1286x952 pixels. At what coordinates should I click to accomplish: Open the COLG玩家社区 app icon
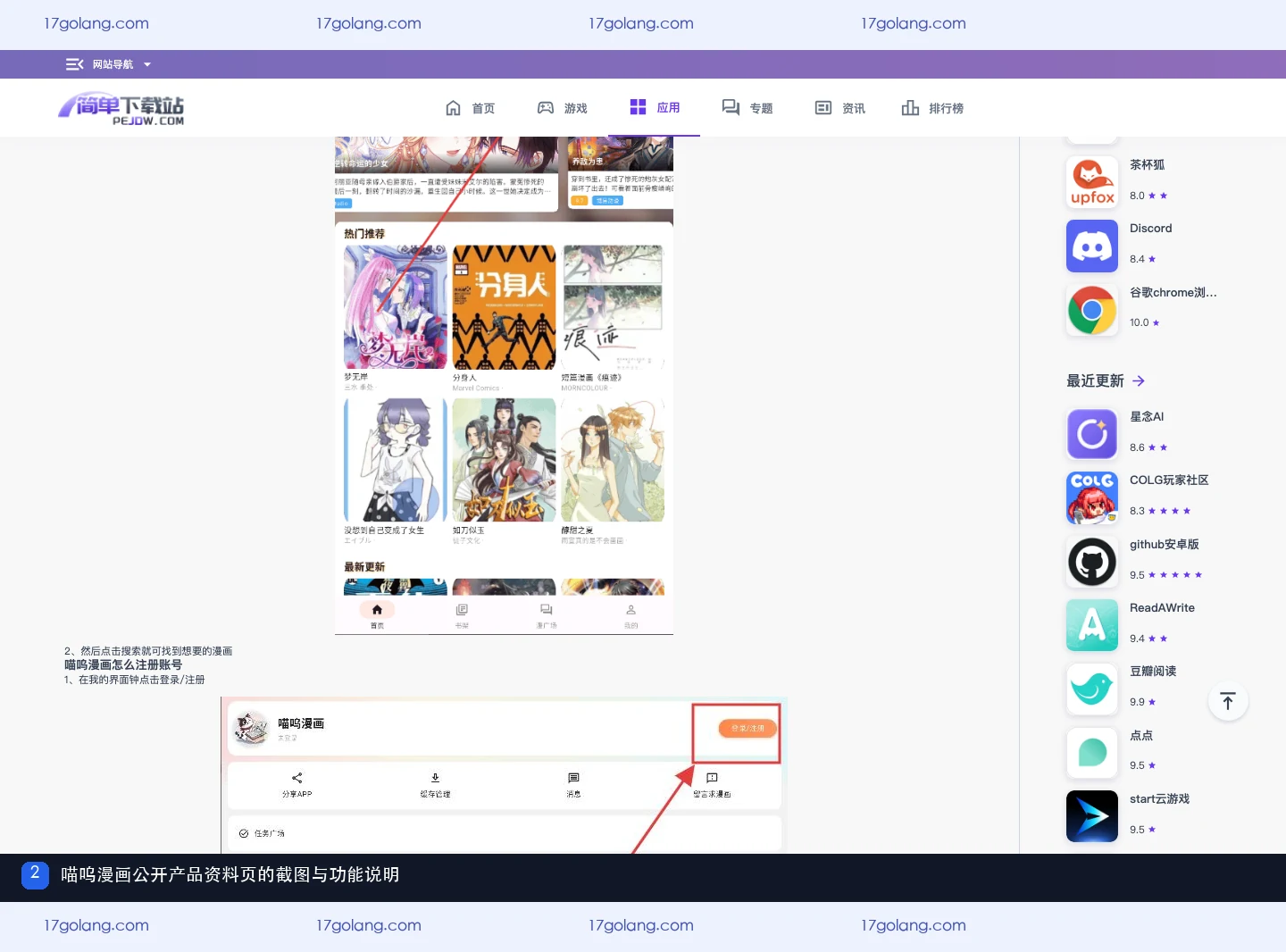coord(1092,497)
